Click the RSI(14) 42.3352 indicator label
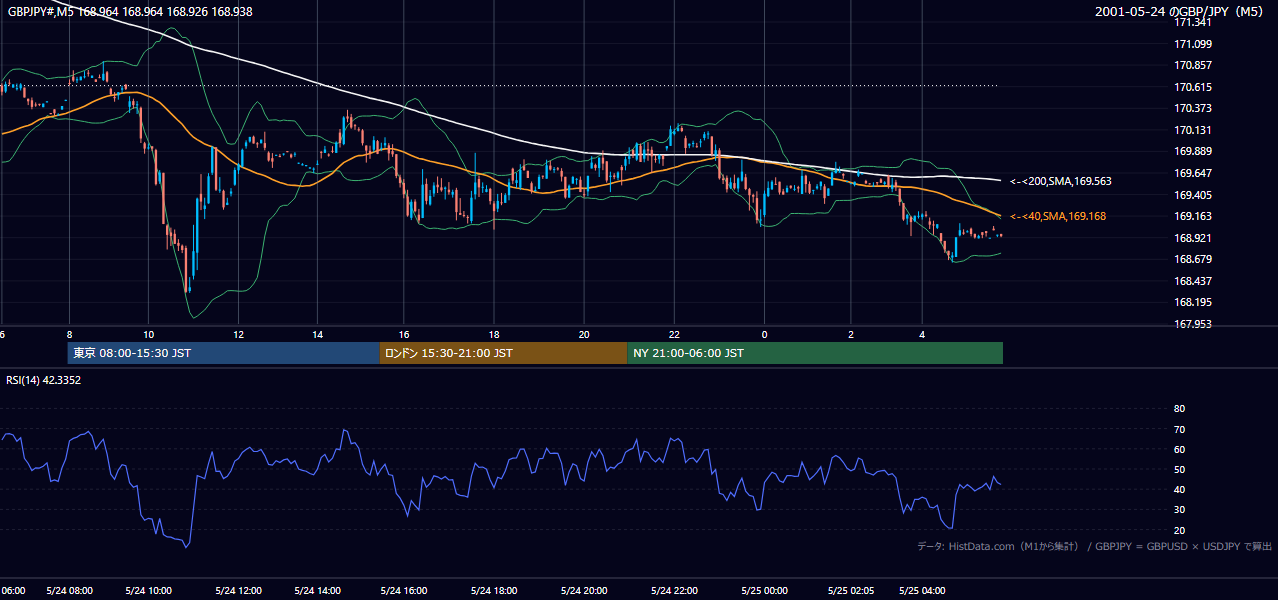 point(44,380)
